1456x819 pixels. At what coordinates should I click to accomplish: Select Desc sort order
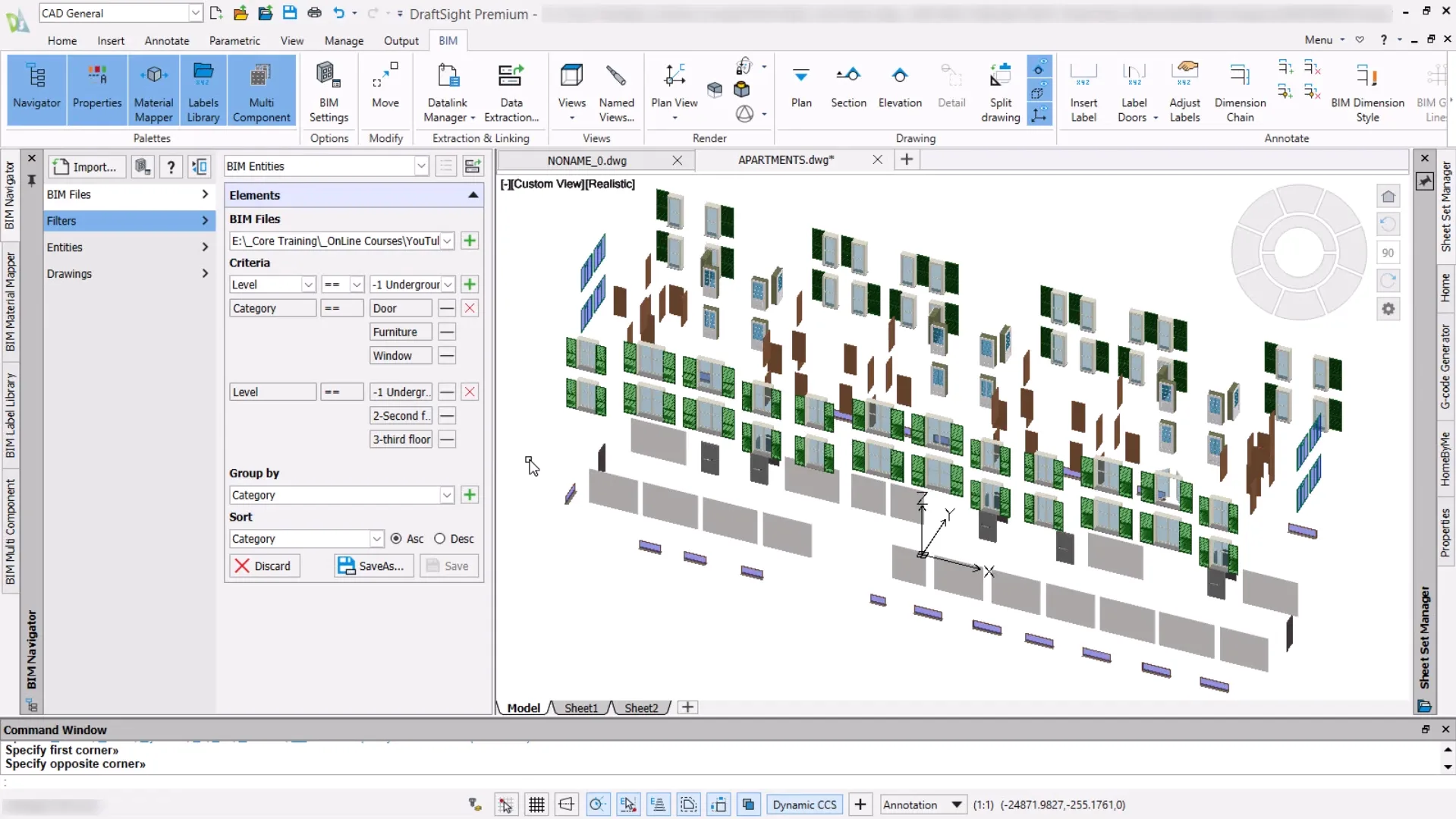(x=440, y=539)
